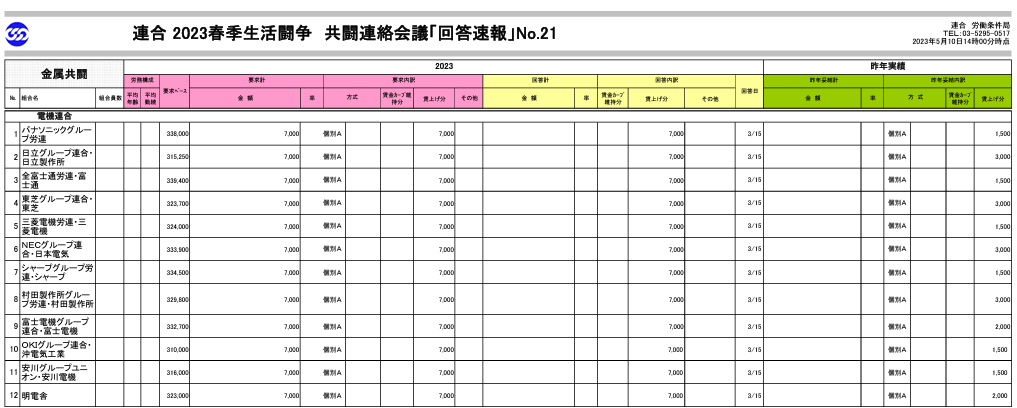Select the title text ending with No.21
The height and width of the screenshot is (408, 1017).
pos(344,34)
